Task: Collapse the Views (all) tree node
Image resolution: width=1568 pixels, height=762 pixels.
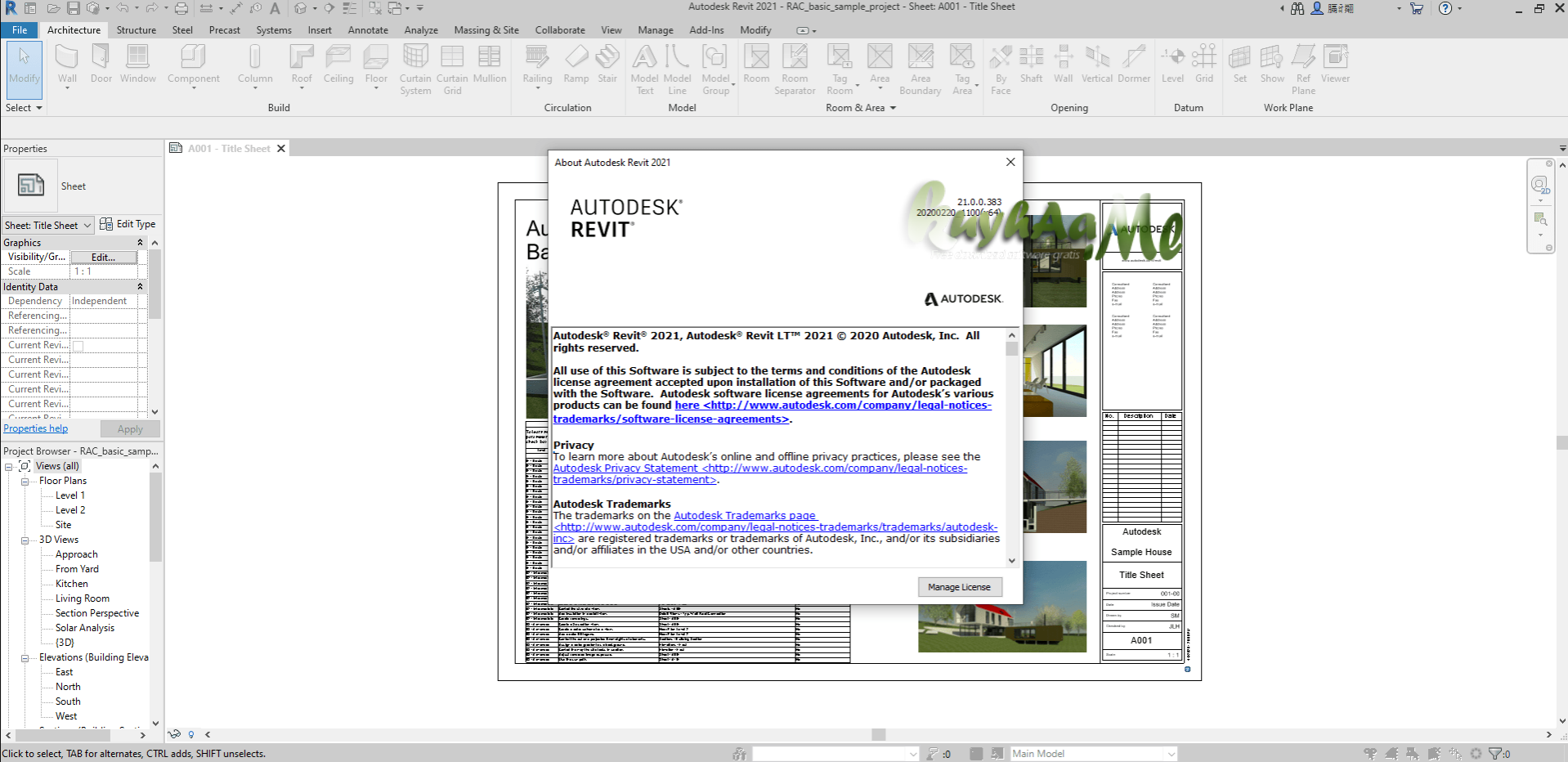Action: coord(8,467)
